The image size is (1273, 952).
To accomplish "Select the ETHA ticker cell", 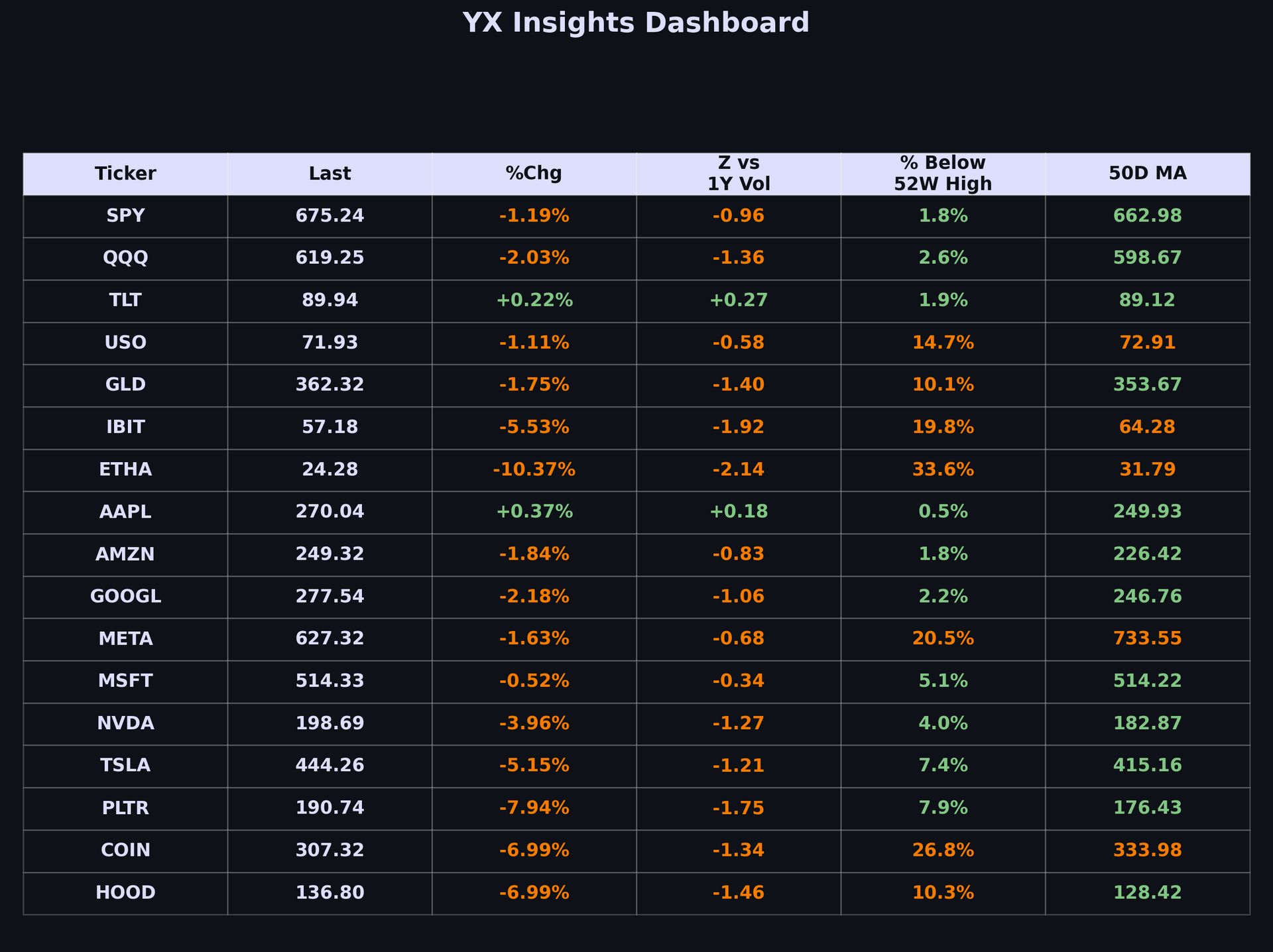I will 125,469.
